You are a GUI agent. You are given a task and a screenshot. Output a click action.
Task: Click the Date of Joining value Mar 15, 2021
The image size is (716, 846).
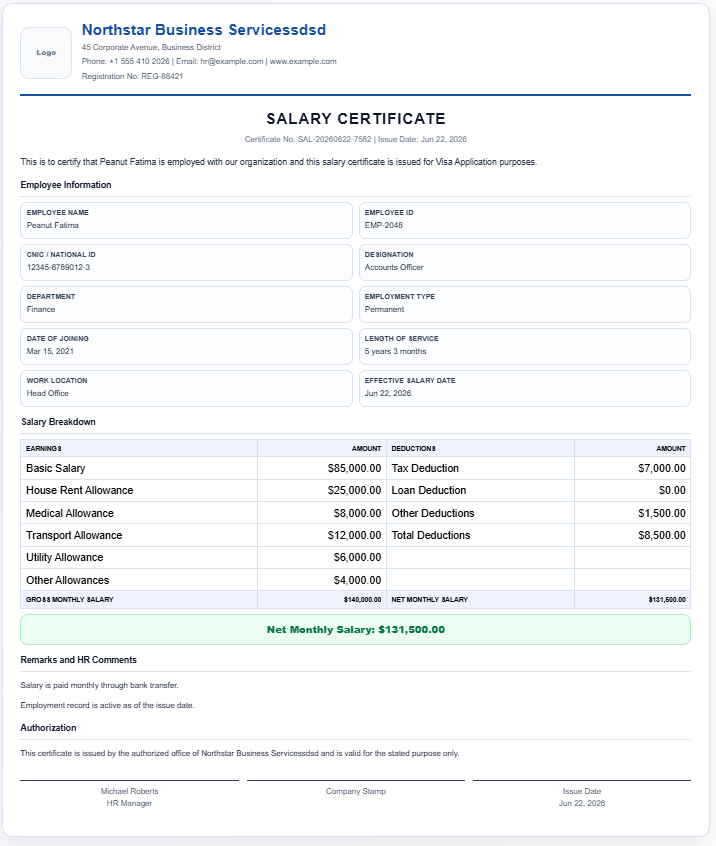(50, 351)
